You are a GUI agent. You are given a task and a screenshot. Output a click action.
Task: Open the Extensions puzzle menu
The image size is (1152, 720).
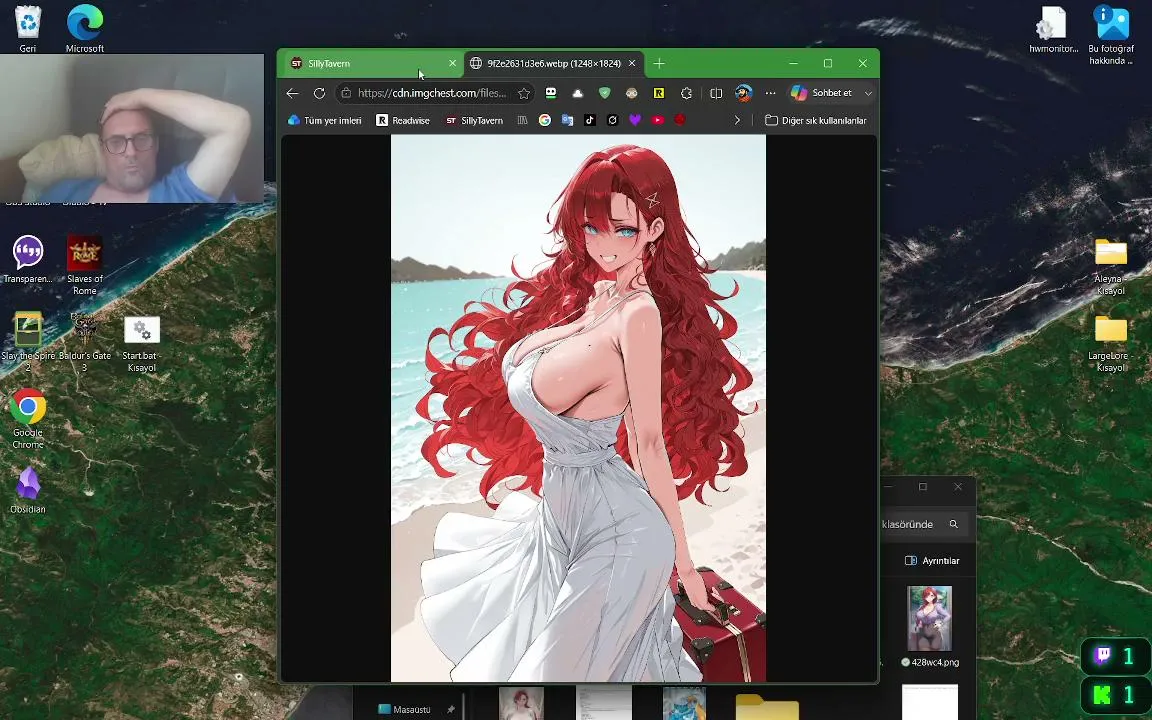(686, 93)
